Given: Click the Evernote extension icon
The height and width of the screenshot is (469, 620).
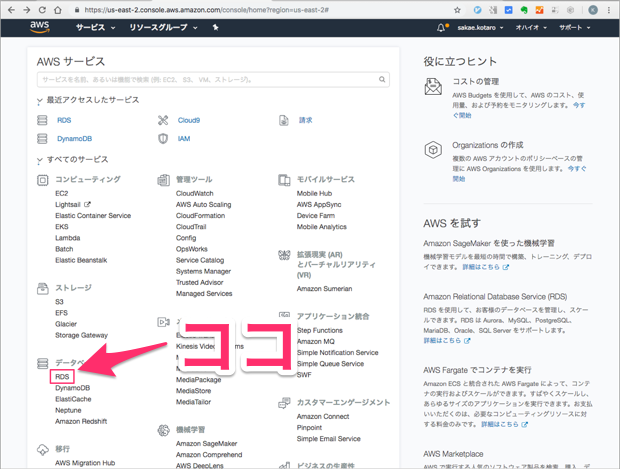Looking at the screenshot, I should pyautogui.click(x=524, y=10).
